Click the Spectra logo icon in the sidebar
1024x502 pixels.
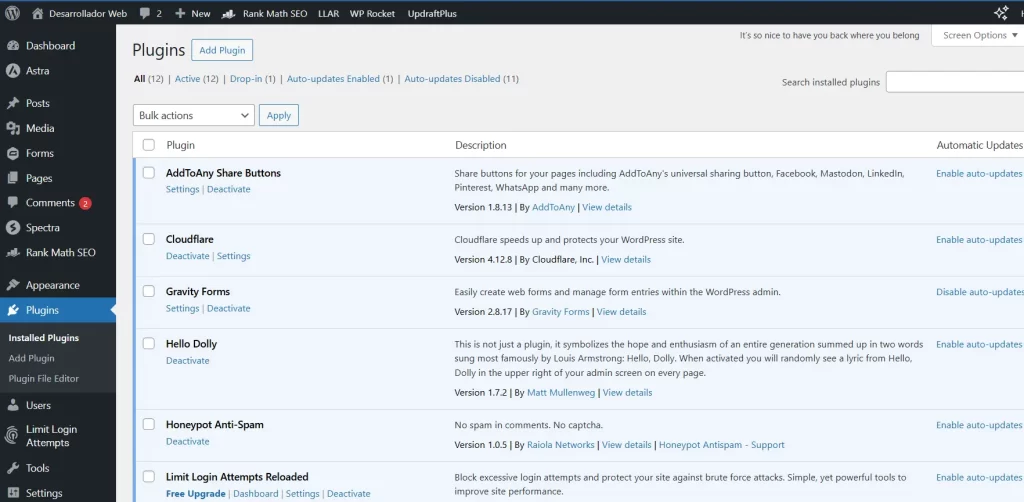[12, 228]
